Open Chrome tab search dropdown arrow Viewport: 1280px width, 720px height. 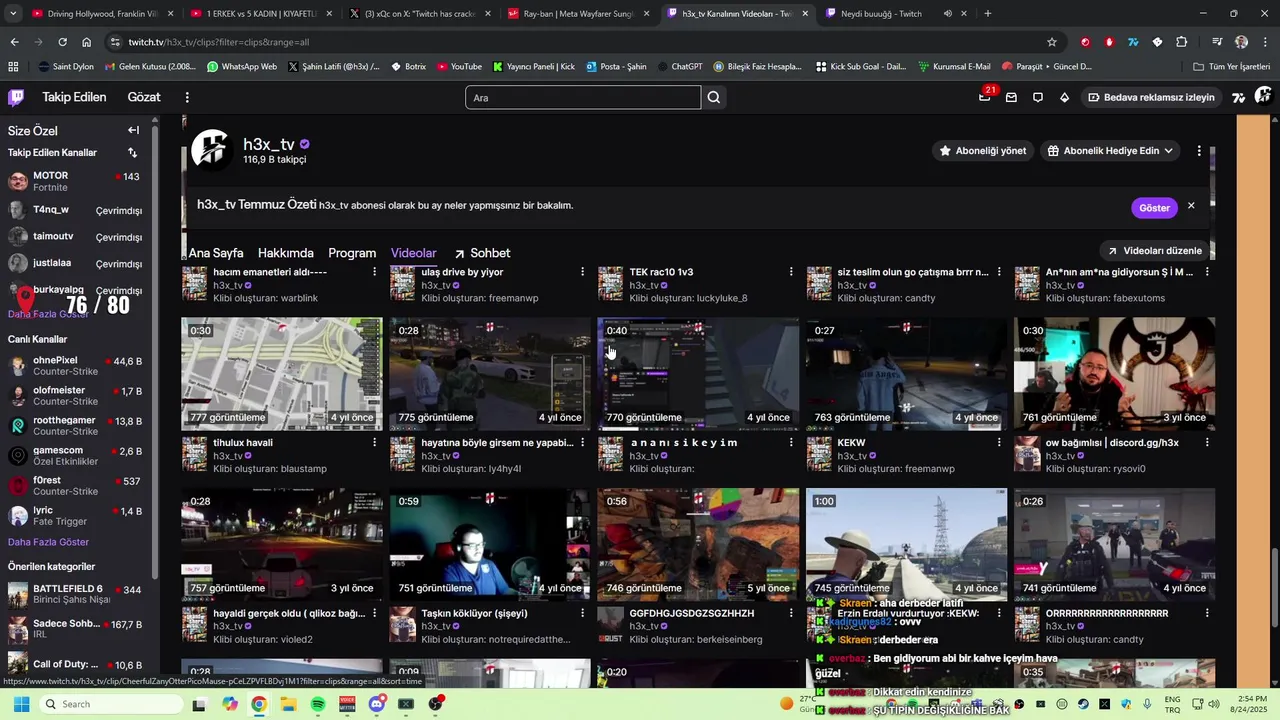point(12,13)
